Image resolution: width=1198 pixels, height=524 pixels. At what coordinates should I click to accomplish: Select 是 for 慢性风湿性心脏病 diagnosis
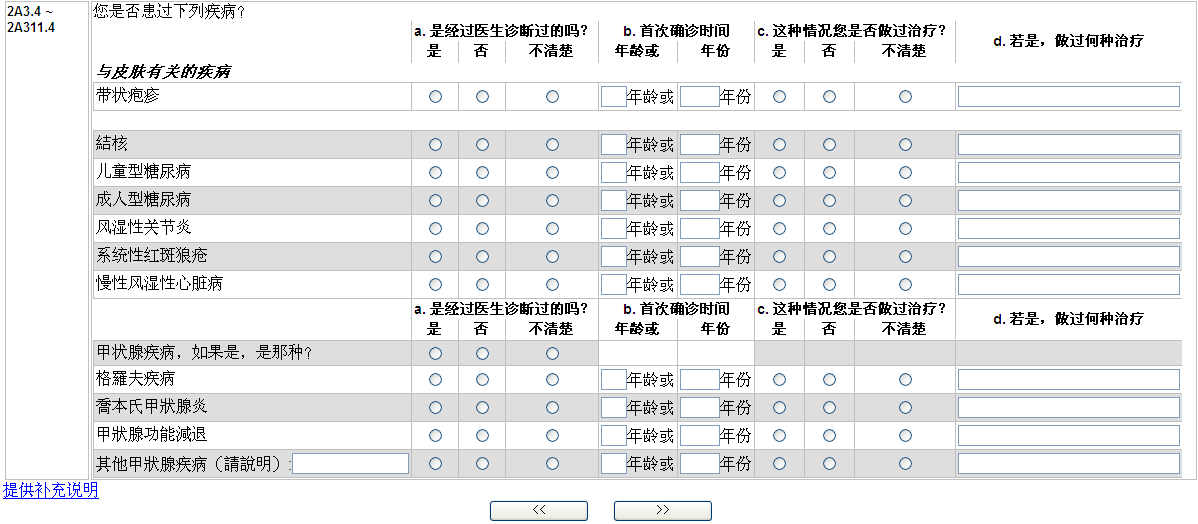435,285
